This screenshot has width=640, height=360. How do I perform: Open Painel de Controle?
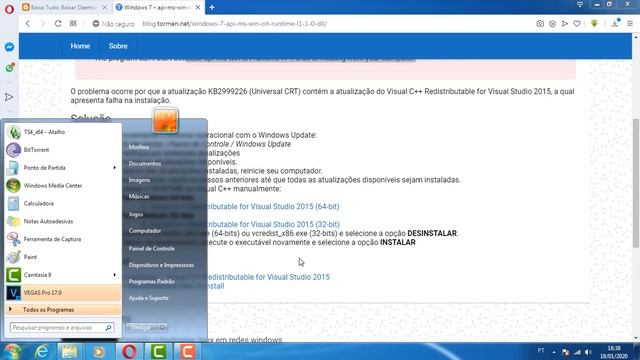click(151, 249)
